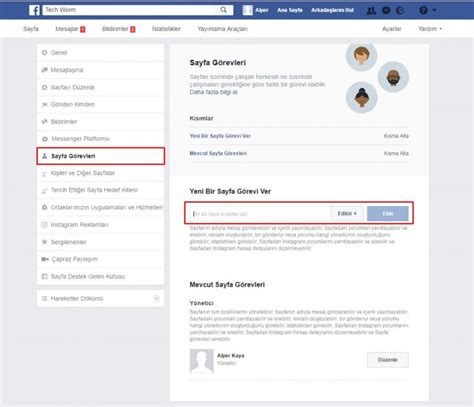Open the Editör role dropdown
This screenshot has width=474, height=407.
pyautogui.click(x=347, y=213)
